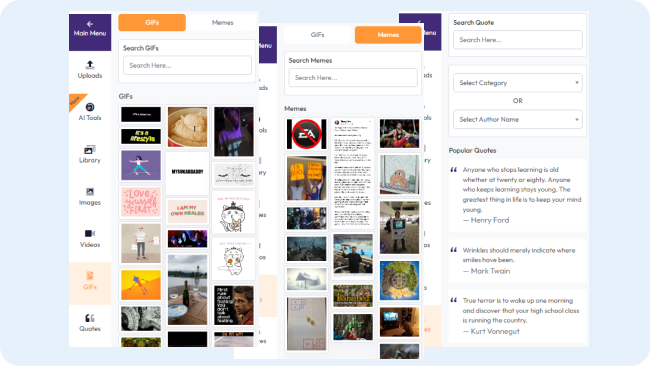Open the Images icon in the sidebar
The width and height of the screenshot is (650, 366).
(90, 191)
